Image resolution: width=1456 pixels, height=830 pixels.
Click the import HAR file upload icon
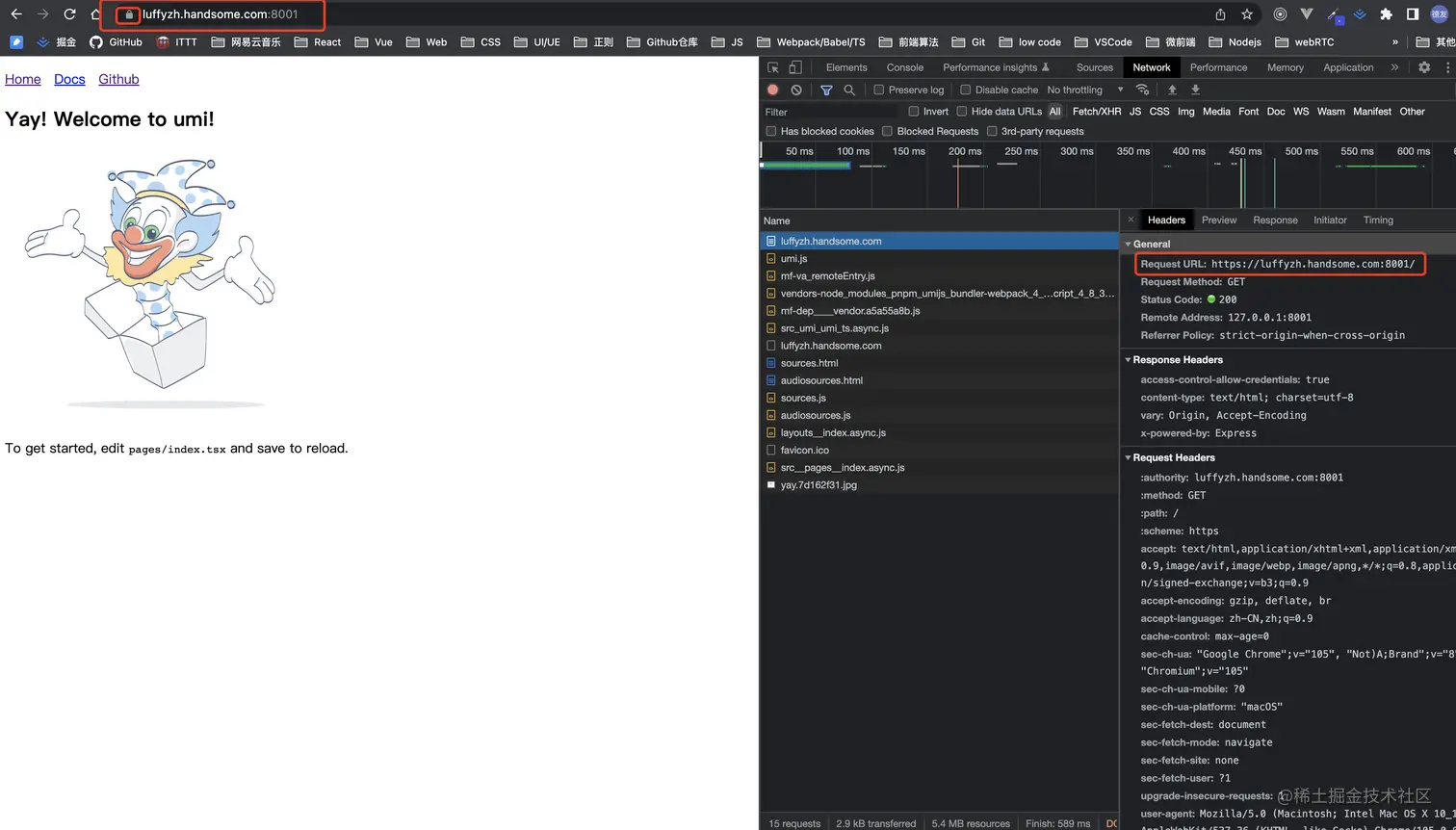pos(1172,90)
